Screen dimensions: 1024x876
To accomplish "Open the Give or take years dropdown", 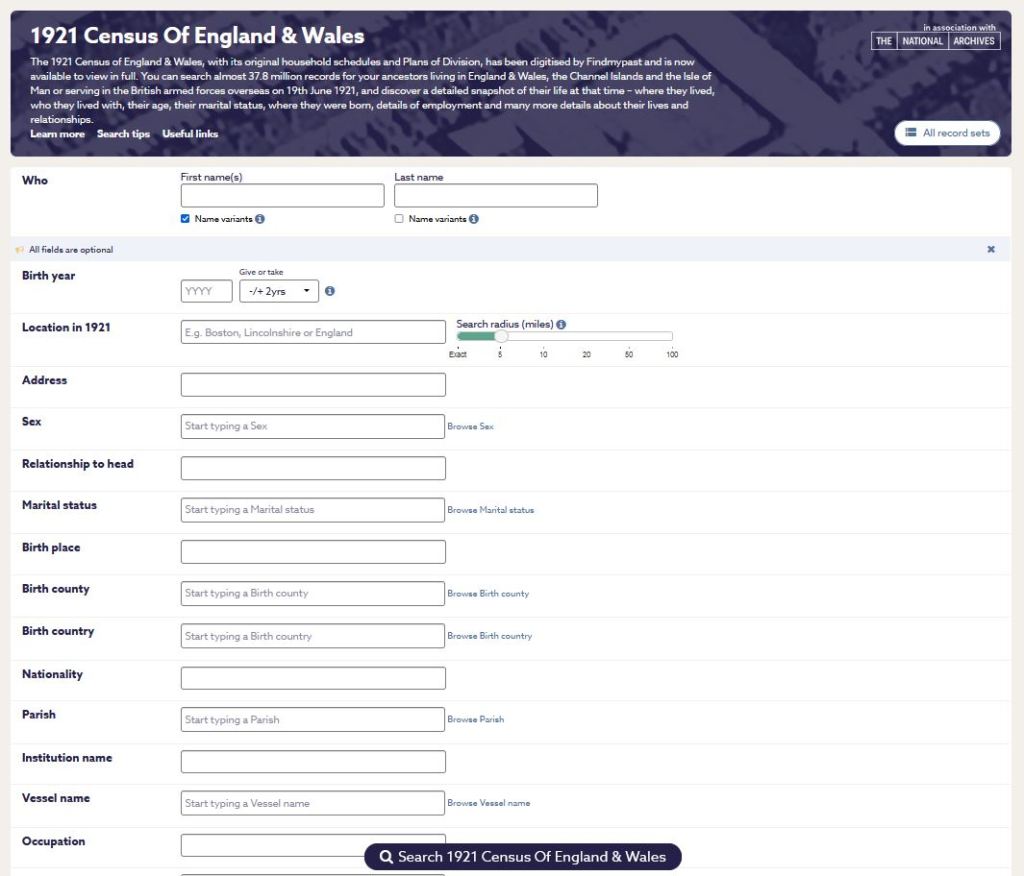I will pos(279,291).
